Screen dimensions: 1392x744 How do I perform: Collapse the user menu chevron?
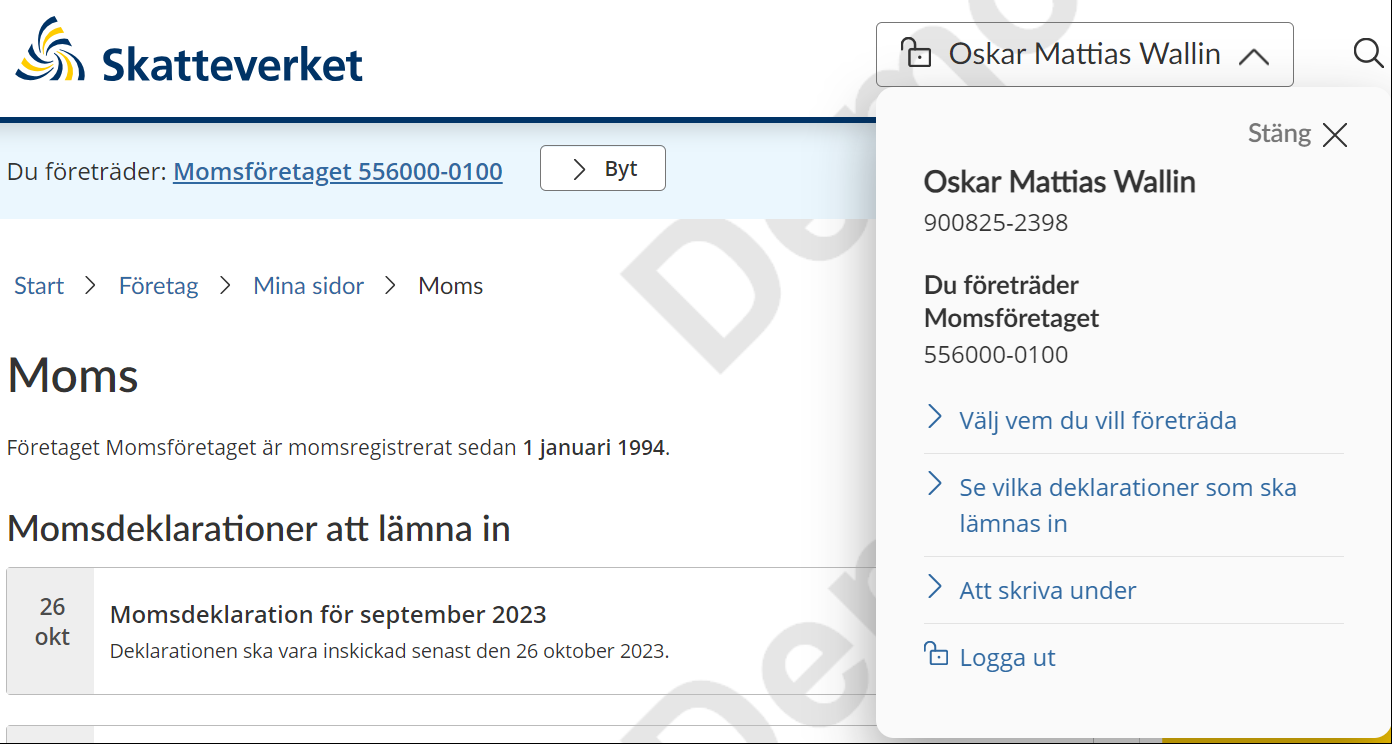click(1253, 56)
